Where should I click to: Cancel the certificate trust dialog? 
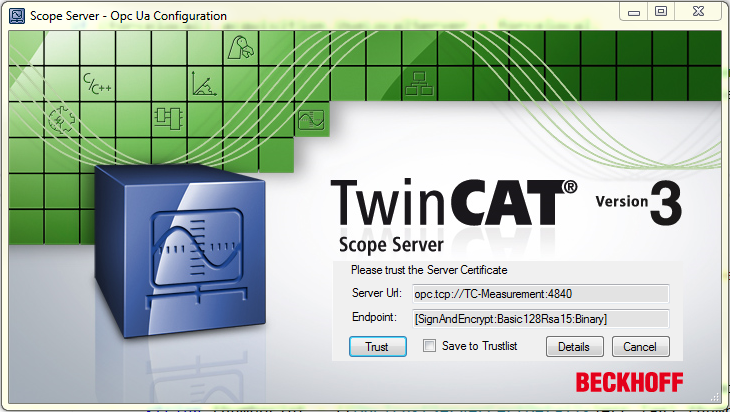click(x=641, y=346)
